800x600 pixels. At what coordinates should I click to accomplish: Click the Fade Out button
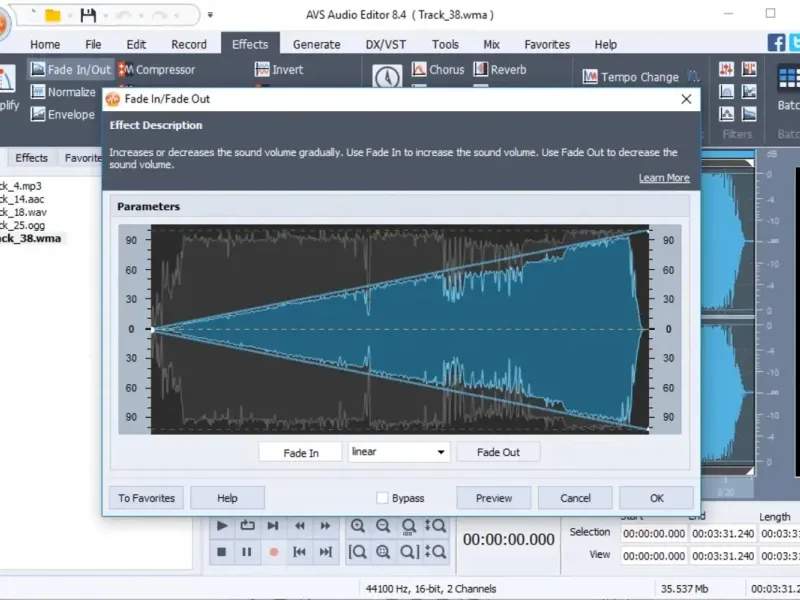498,452
